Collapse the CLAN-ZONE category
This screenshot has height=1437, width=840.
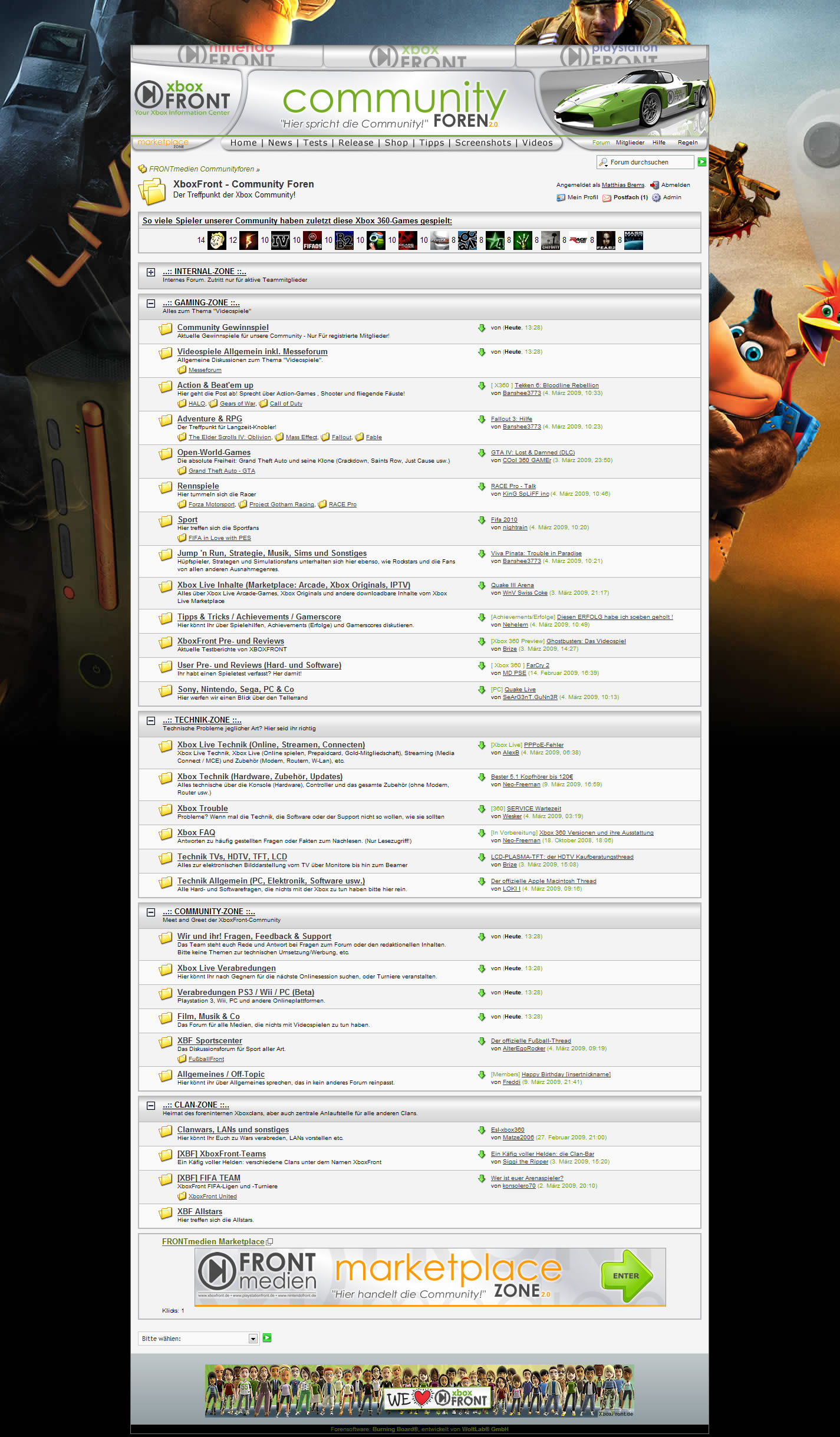[151, 1106]
